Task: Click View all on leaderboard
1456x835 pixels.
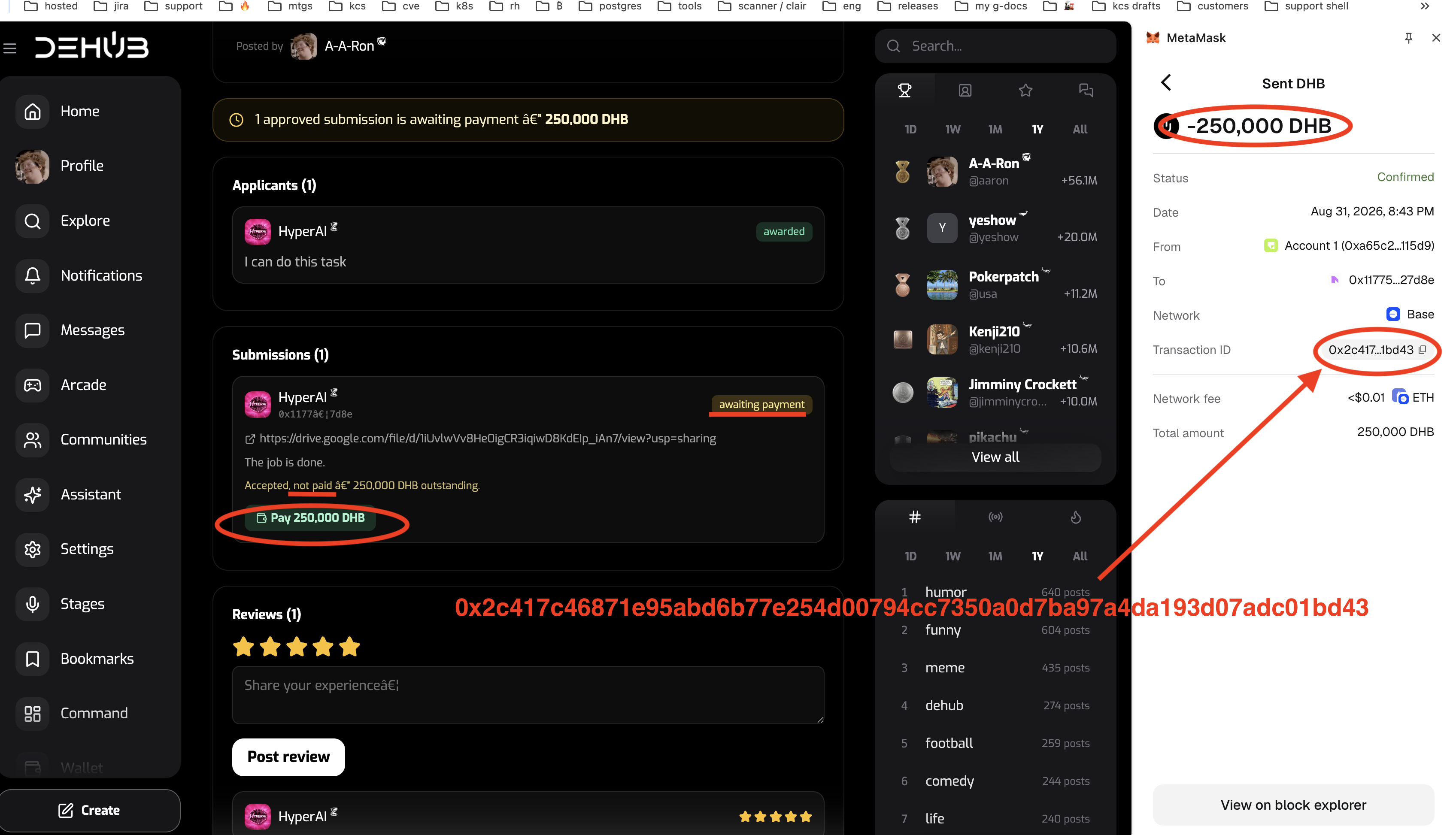Action: pyautogui.click(x=995, y=457)
